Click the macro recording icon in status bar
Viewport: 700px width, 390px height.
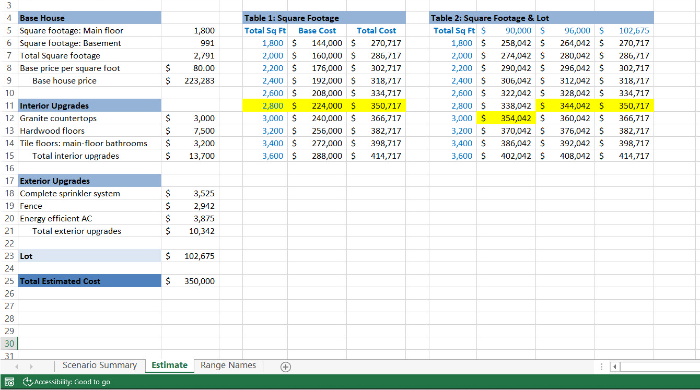coord(9,382)
